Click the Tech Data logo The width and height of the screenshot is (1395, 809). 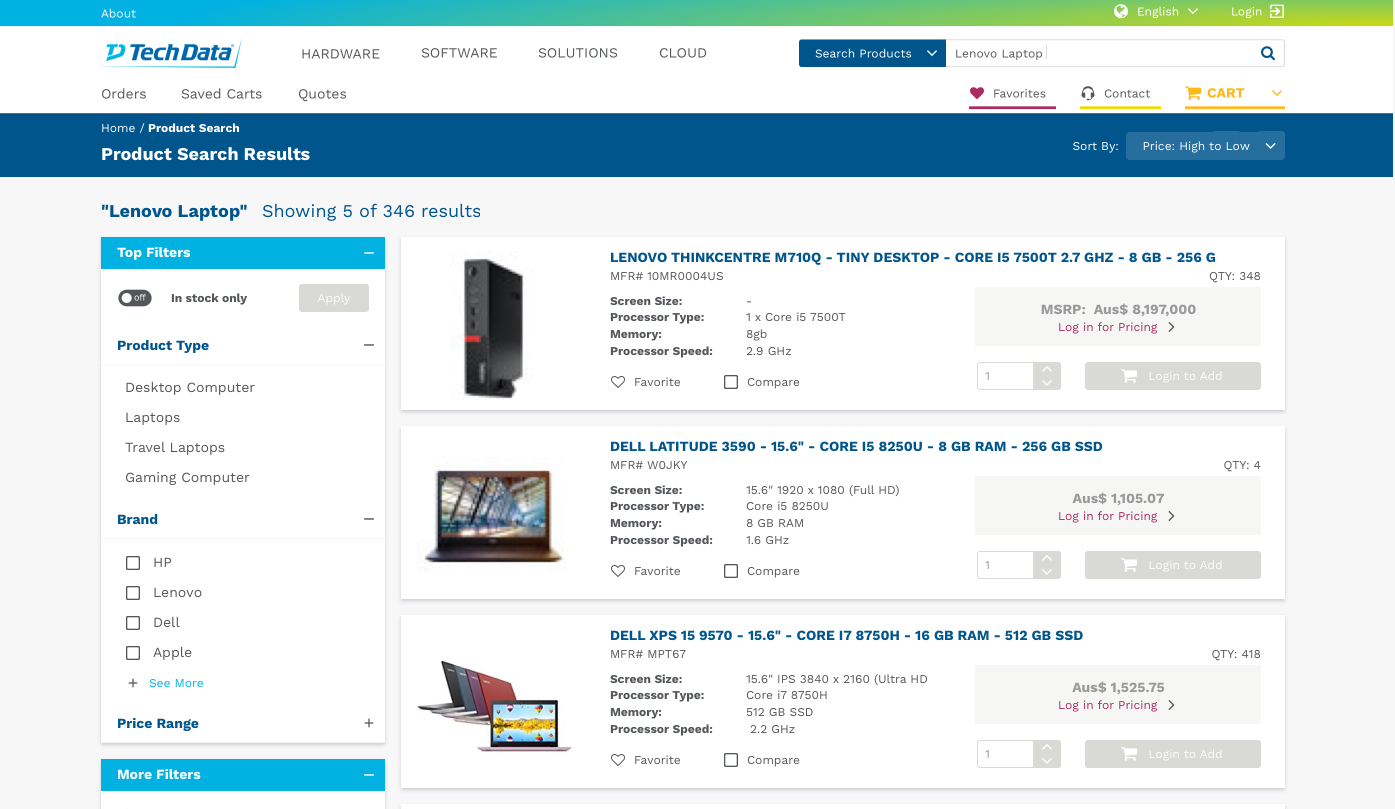tap(171, 53)
